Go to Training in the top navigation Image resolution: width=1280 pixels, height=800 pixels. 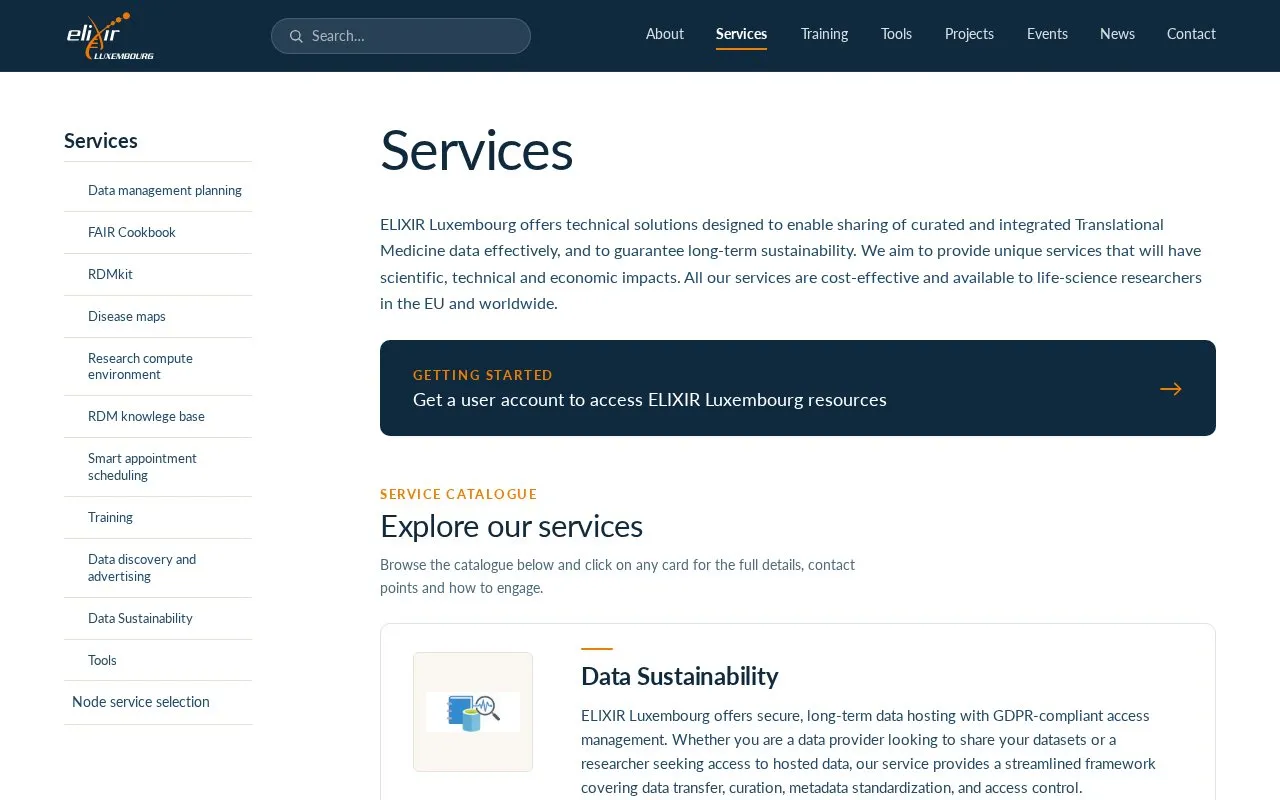click(824, 34)
